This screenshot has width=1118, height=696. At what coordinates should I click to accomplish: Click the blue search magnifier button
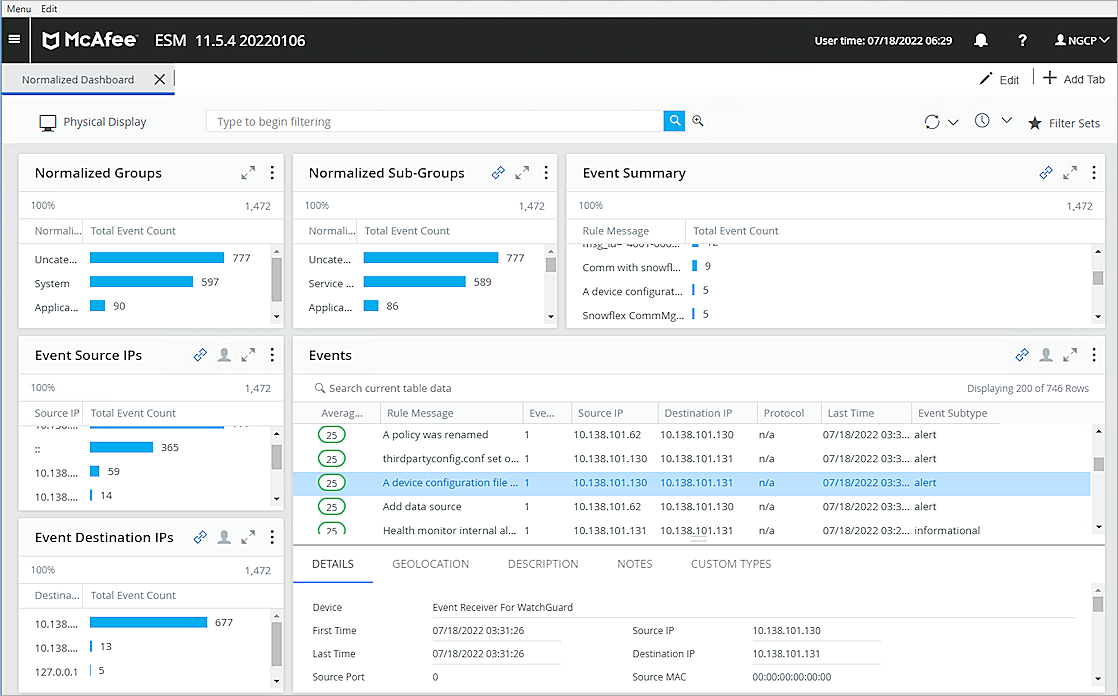pos(675,121)
